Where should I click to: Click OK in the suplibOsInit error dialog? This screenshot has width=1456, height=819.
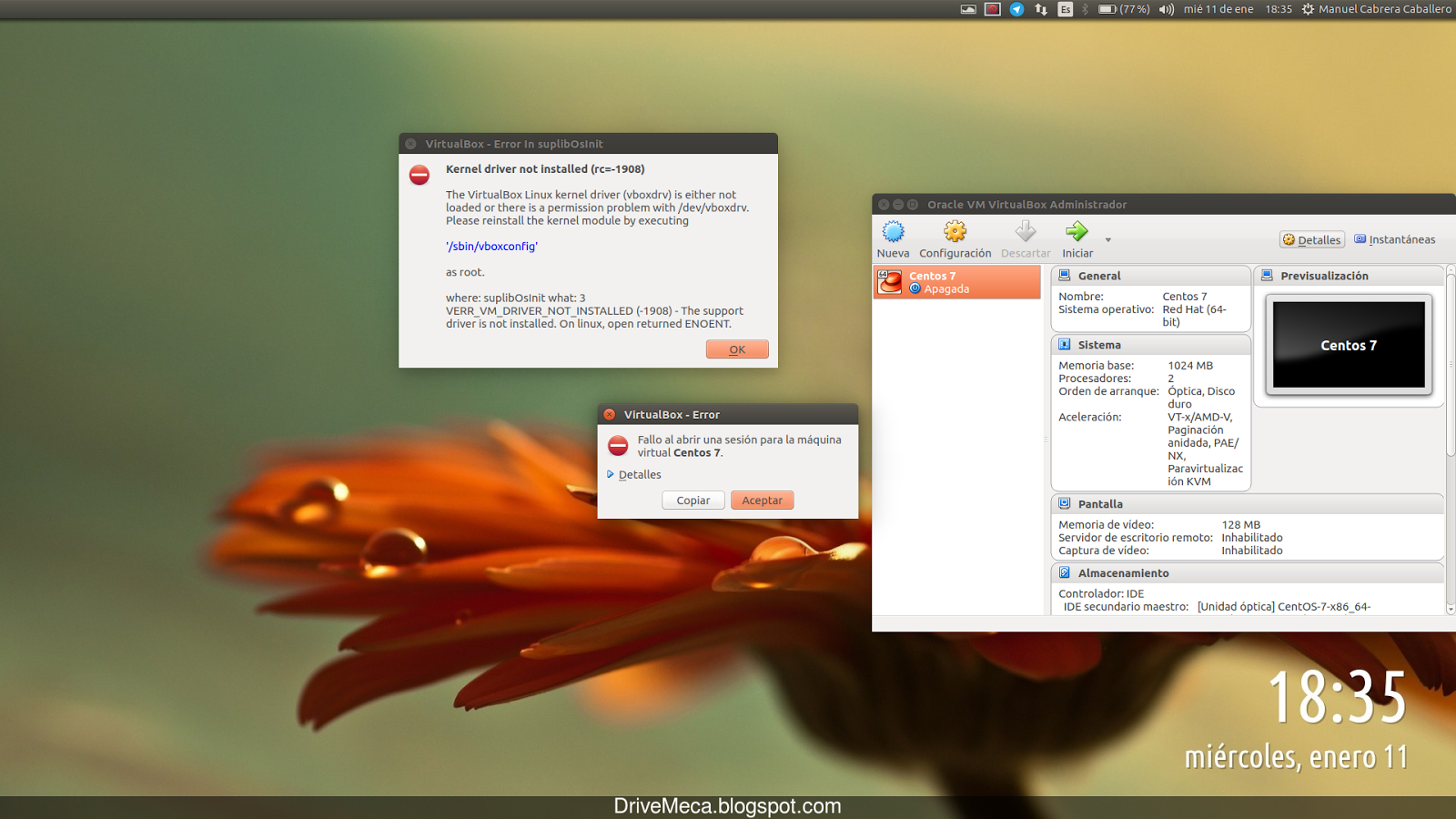[737, 349]
